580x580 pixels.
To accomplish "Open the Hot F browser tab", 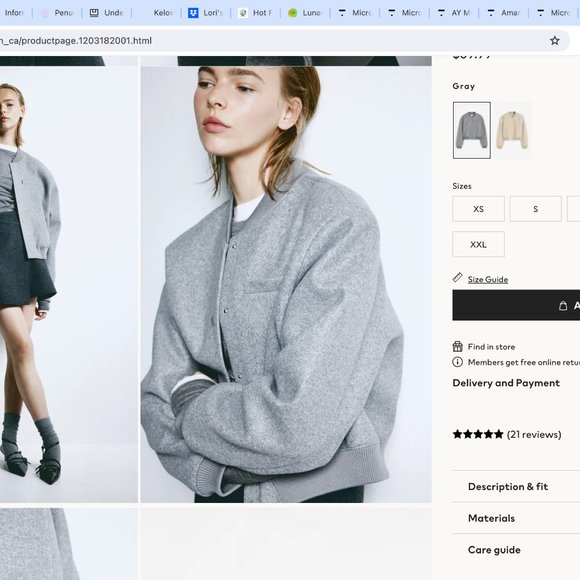I will click(x=256, y=13).
